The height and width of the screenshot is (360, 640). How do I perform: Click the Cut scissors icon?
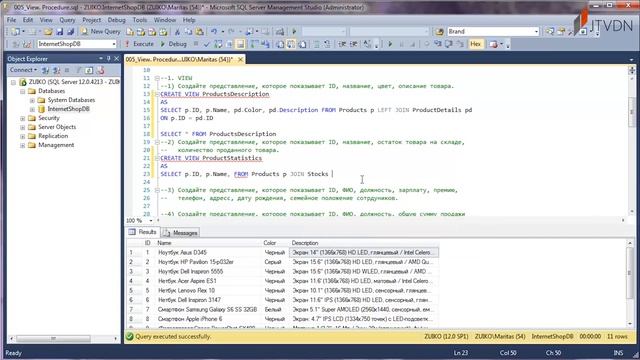(178, 31)
